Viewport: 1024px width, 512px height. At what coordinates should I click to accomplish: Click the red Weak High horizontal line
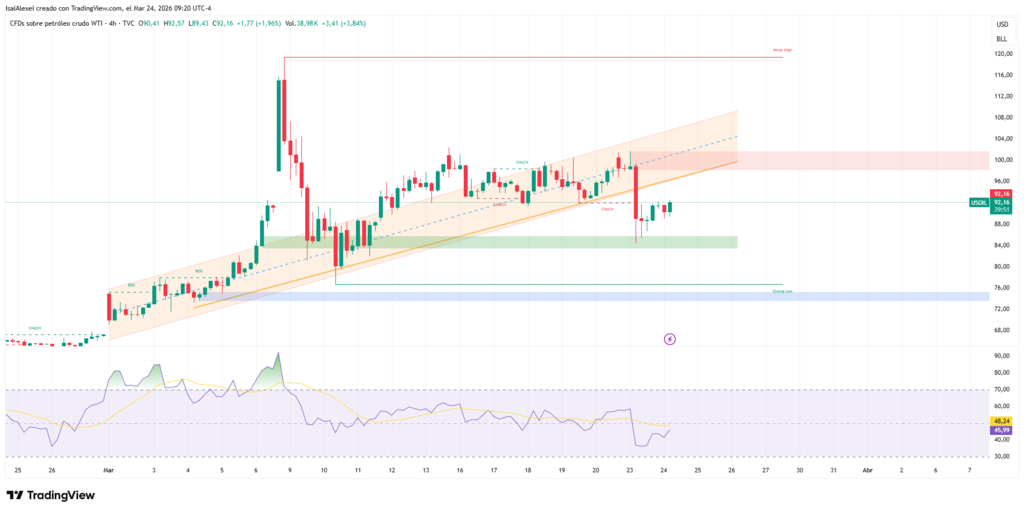[530, 57]
